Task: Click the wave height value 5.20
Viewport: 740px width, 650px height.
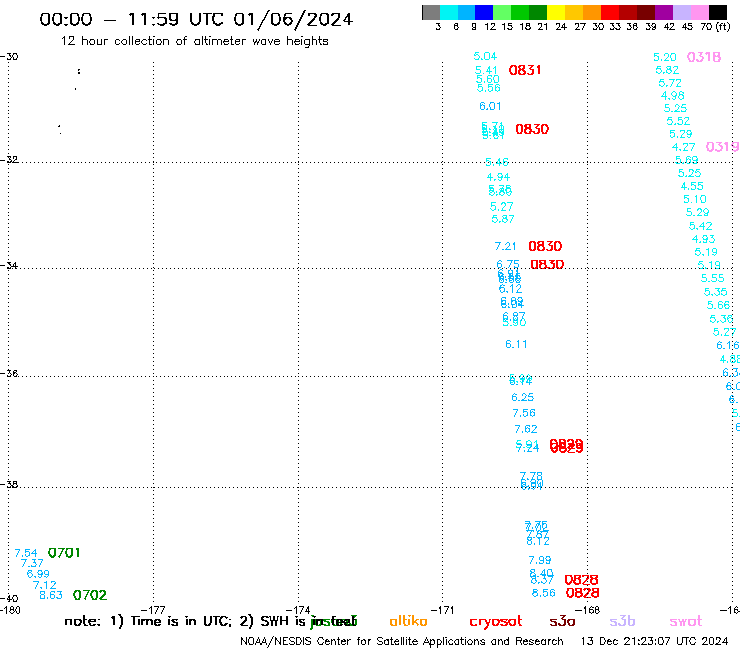Action: (665, 57)
